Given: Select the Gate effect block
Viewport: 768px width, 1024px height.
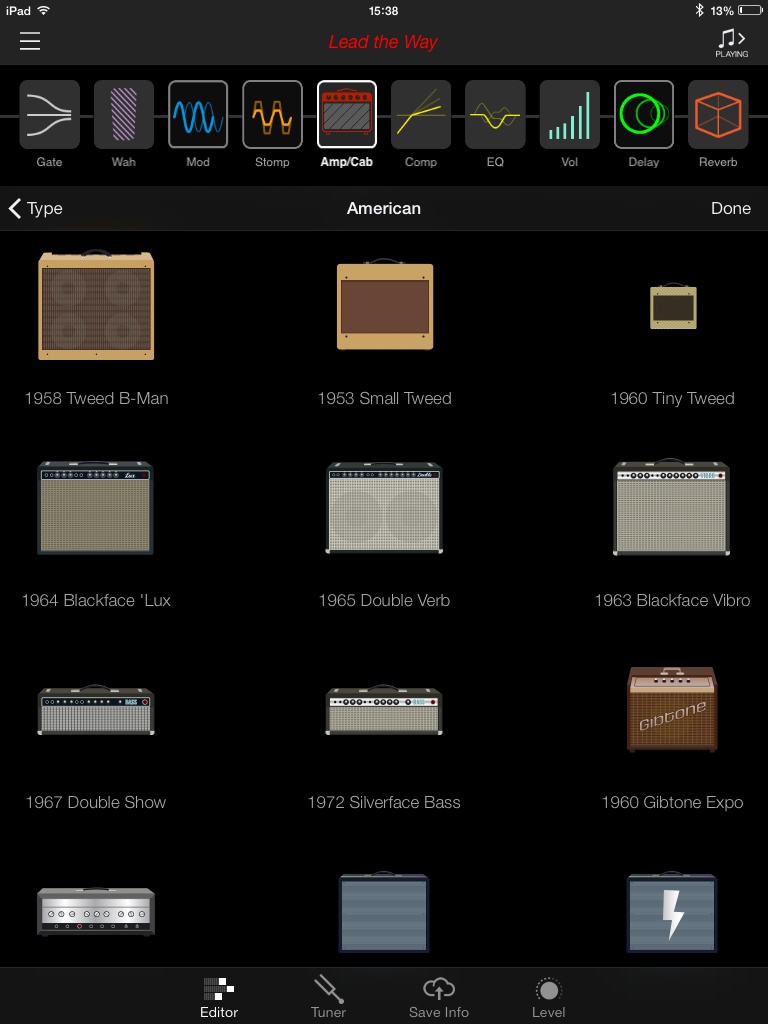Looking at the screenshot, I should 50,115.
